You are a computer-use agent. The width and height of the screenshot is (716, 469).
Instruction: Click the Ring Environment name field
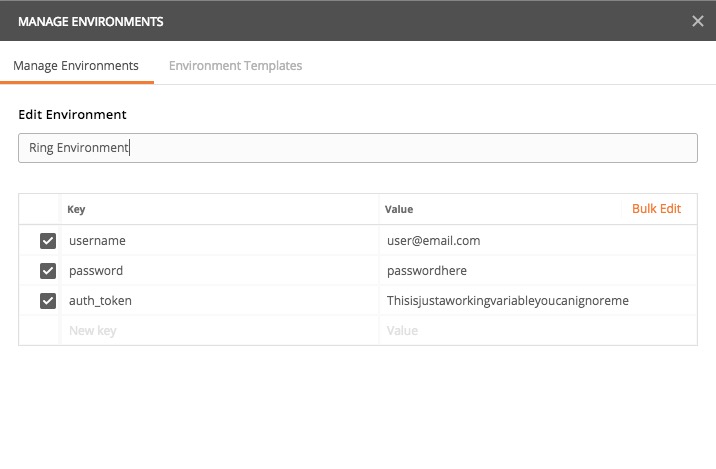click(x=357, y=148)
